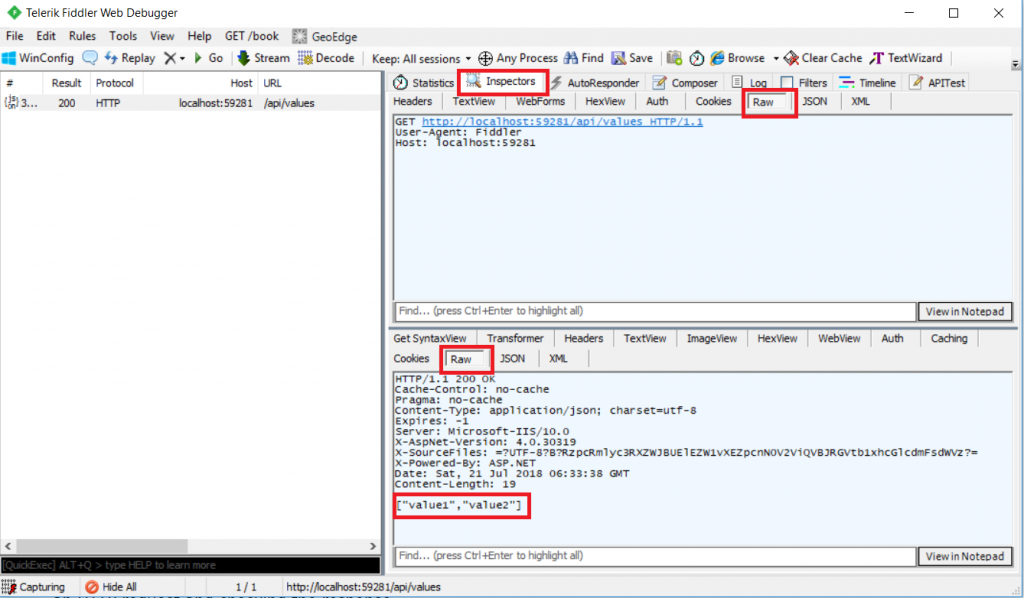Expand the Browse dropdown arrow

point(776,59)
